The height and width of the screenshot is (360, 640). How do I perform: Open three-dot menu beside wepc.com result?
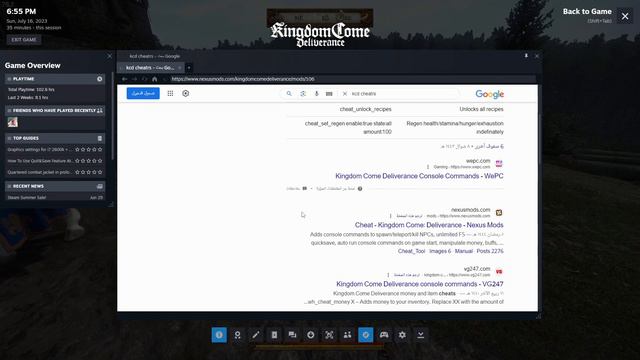pos(428,167)
